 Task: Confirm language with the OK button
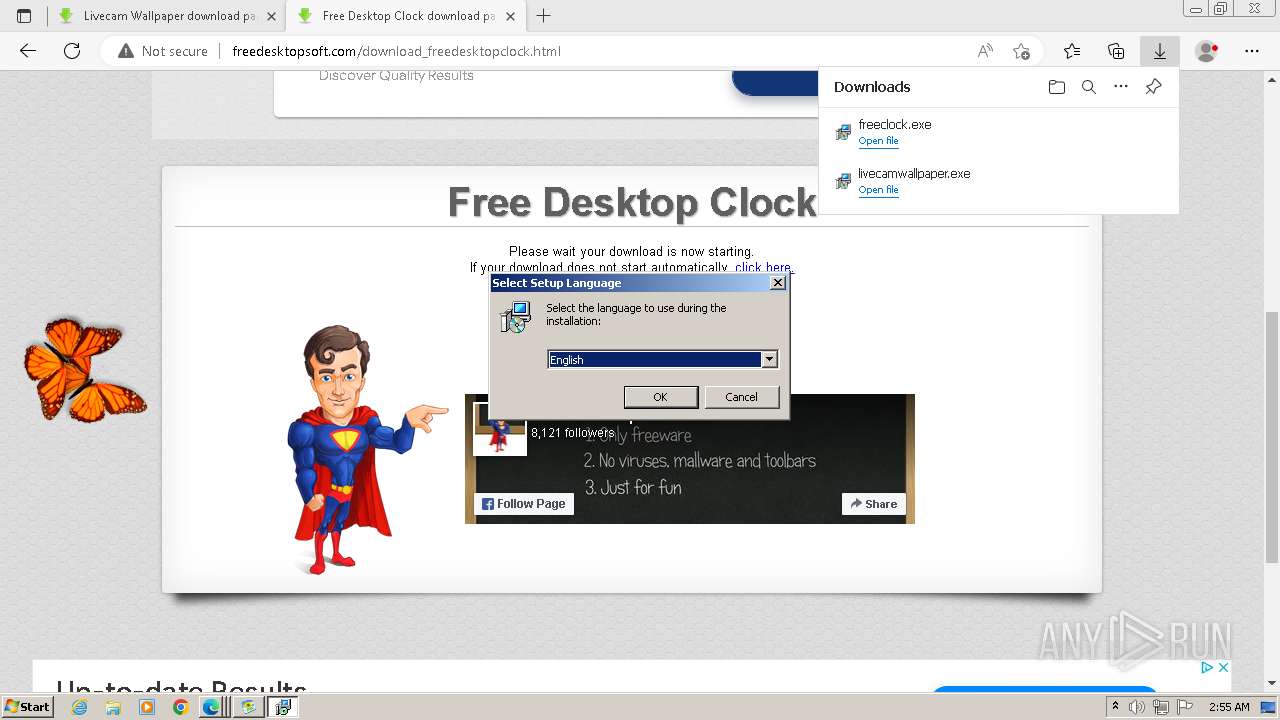[x=660, y=397]
